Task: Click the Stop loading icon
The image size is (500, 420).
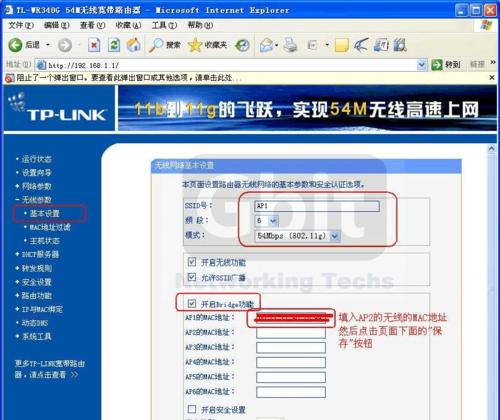Action: coord(94,45)
